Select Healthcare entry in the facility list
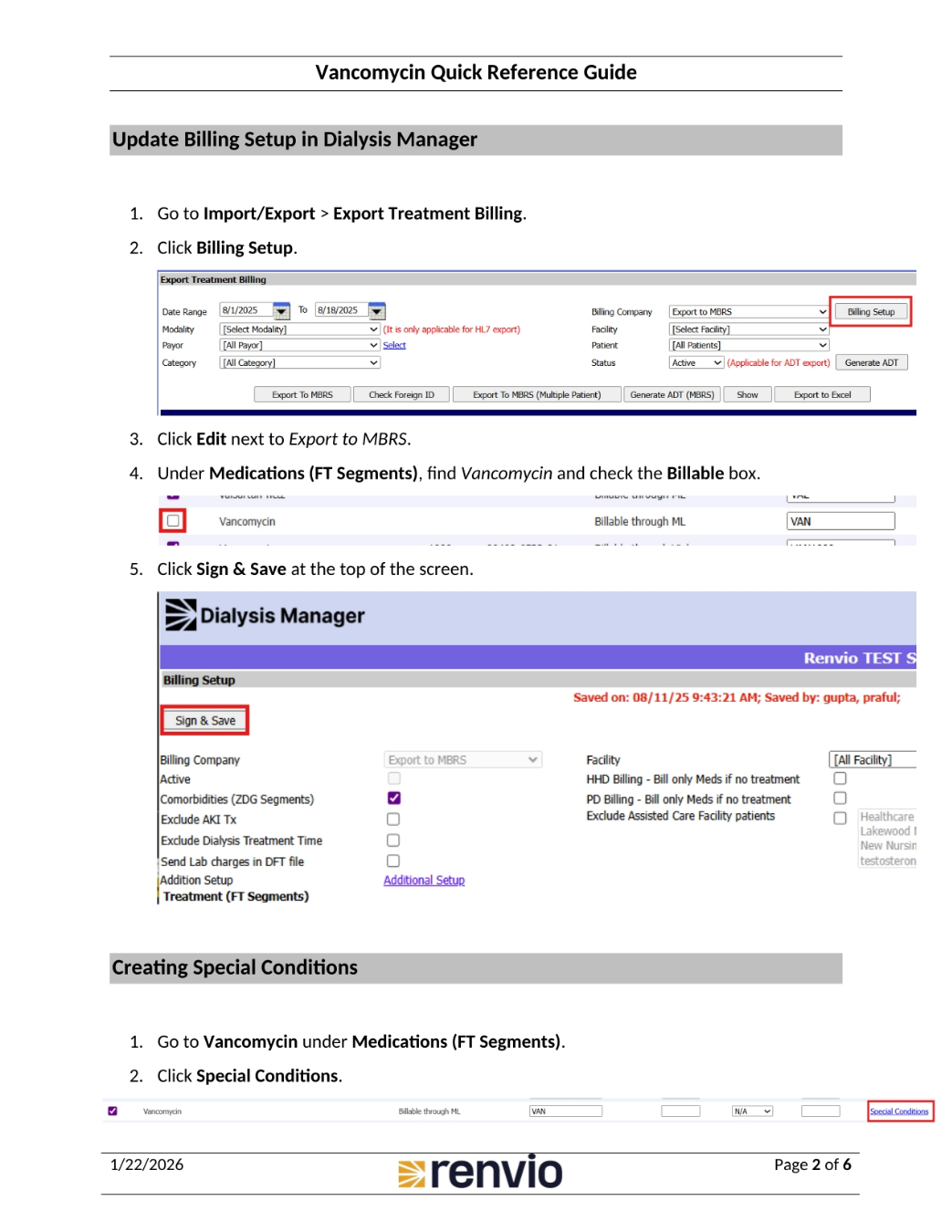The height and width of the screenshot is (1232, 952). click(x=887, y=817)
